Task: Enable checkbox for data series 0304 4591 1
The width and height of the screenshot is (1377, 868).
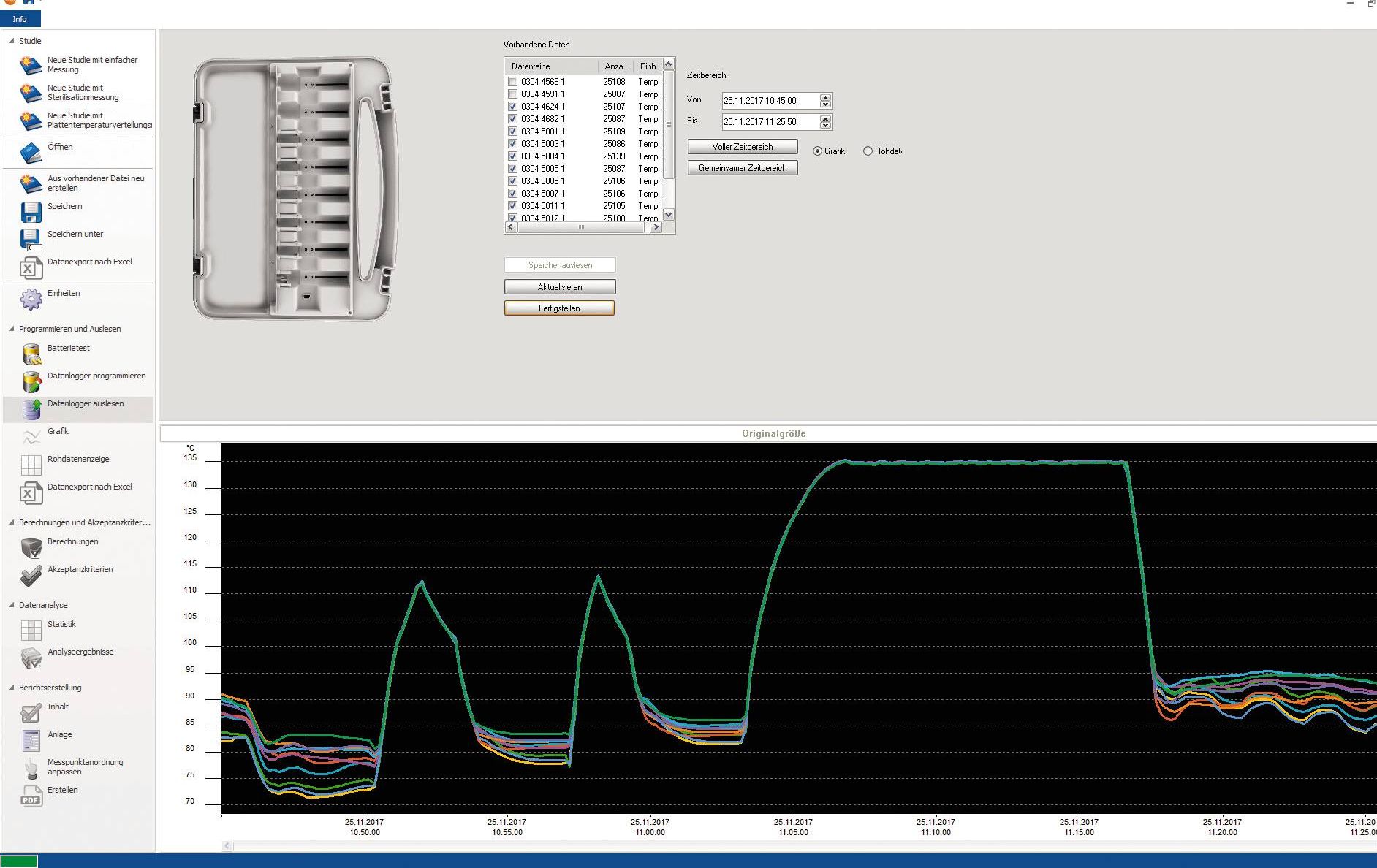Action: [x=512, y=94]
